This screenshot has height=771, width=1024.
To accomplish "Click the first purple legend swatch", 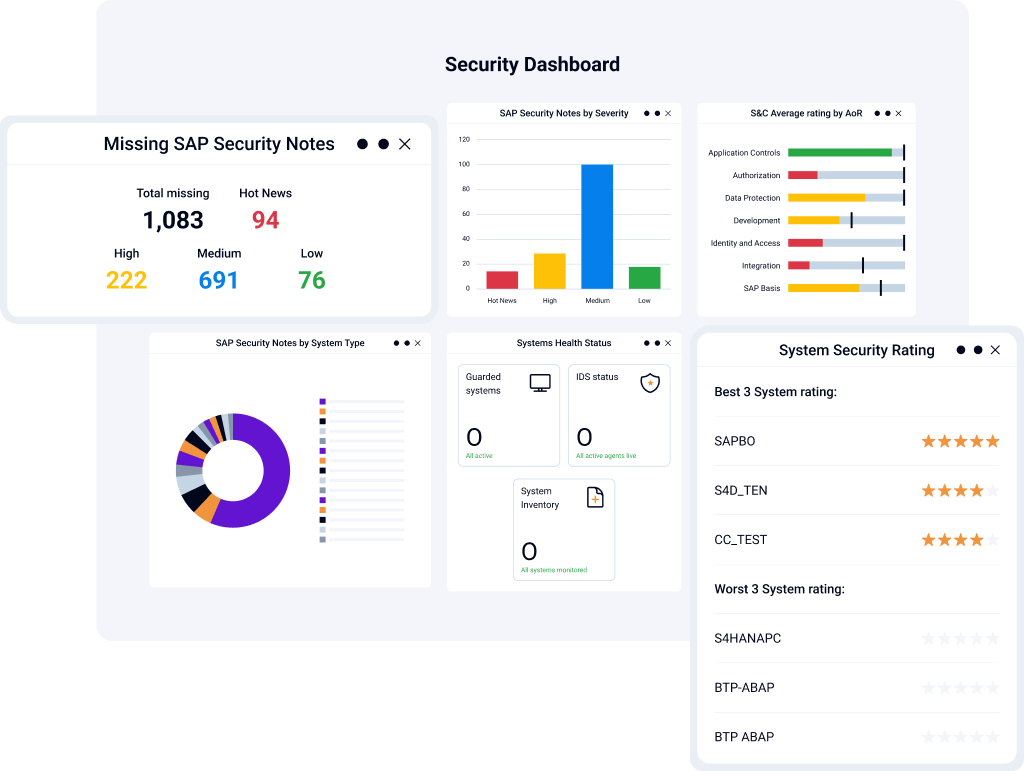I will click(x=323, y=401).
